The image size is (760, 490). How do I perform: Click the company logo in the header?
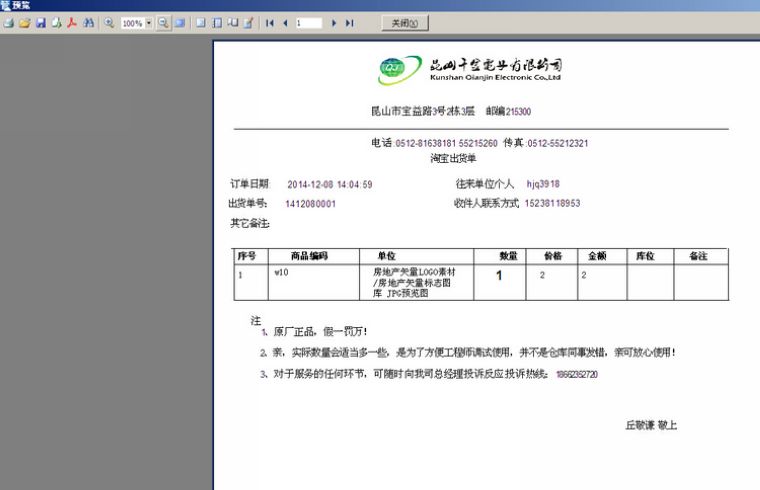pyautogui.click(x=400, y=70)
